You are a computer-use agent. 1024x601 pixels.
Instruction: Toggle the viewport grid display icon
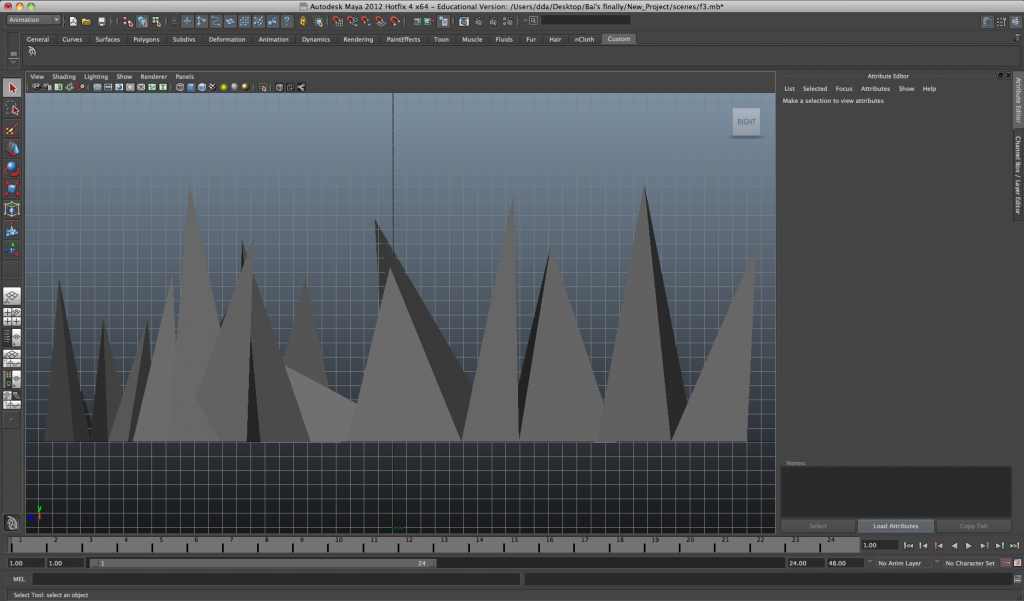(97, 87)
